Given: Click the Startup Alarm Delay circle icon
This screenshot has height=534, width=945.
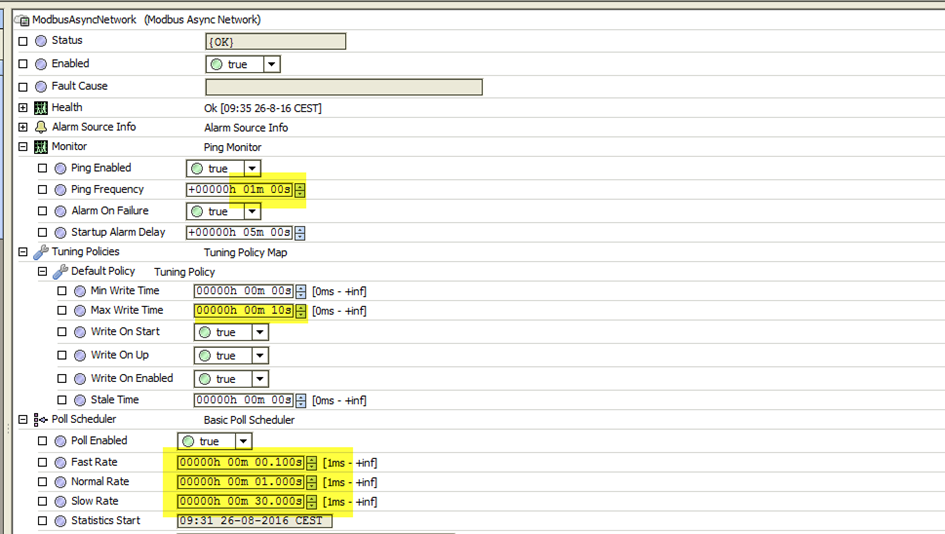Looking at the screenshot, I should 60,233.
